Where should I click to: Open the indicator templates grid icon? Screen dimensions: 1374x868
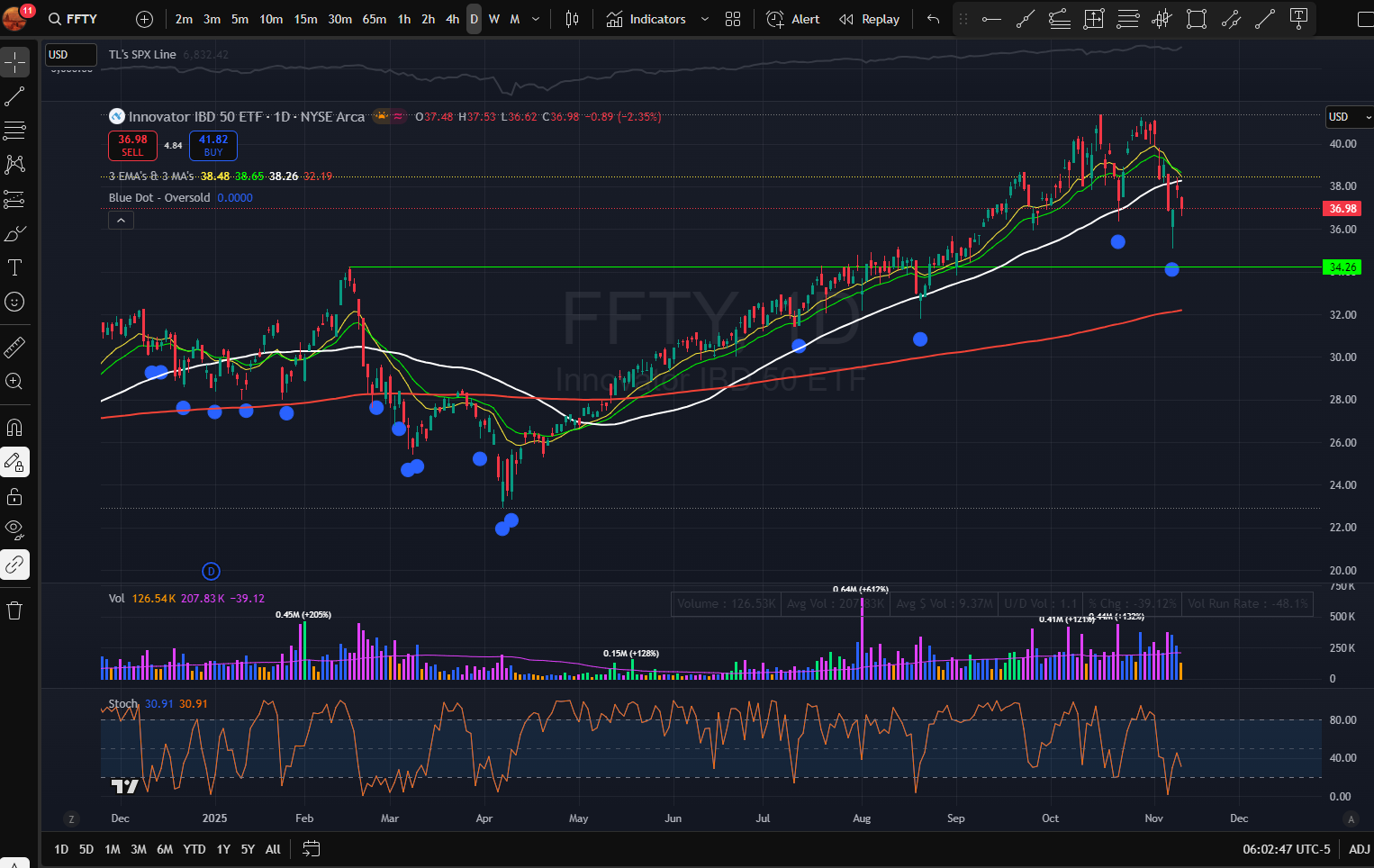tap(733, 19)
